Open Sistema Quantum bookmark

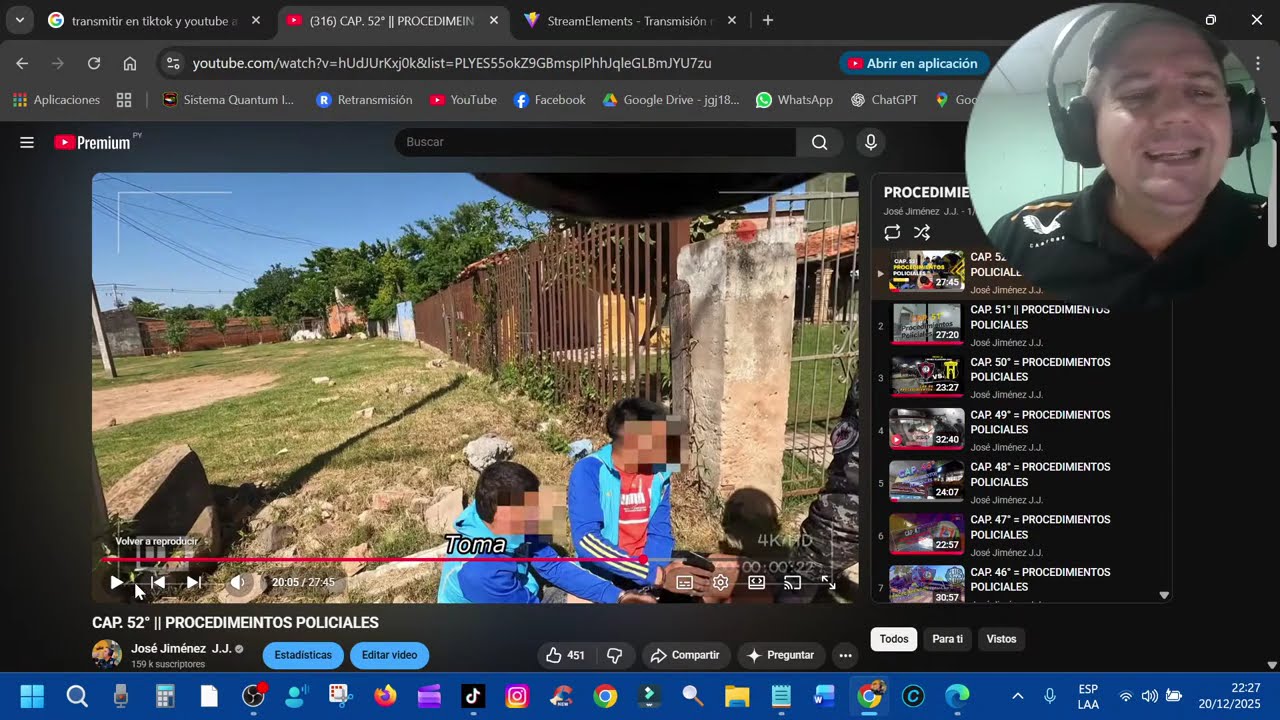tap(228, 100)
